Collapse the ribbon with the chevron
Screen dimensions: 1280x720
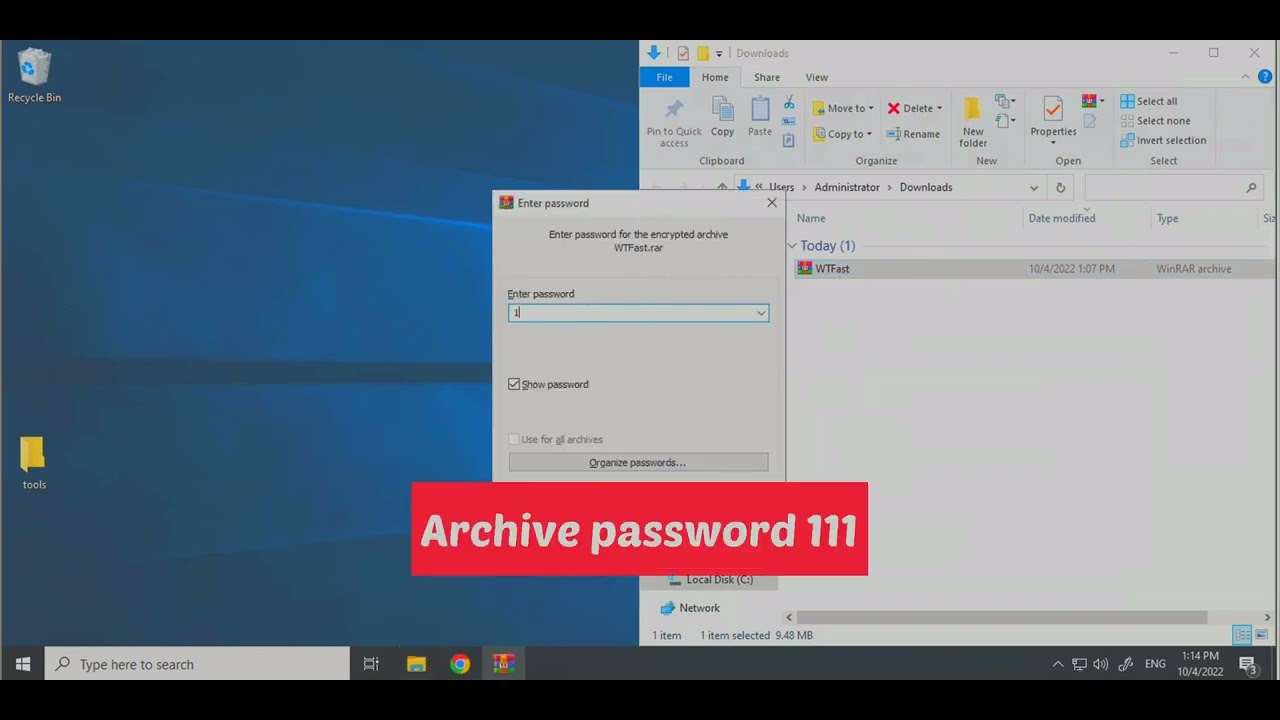click(1246, 77)
